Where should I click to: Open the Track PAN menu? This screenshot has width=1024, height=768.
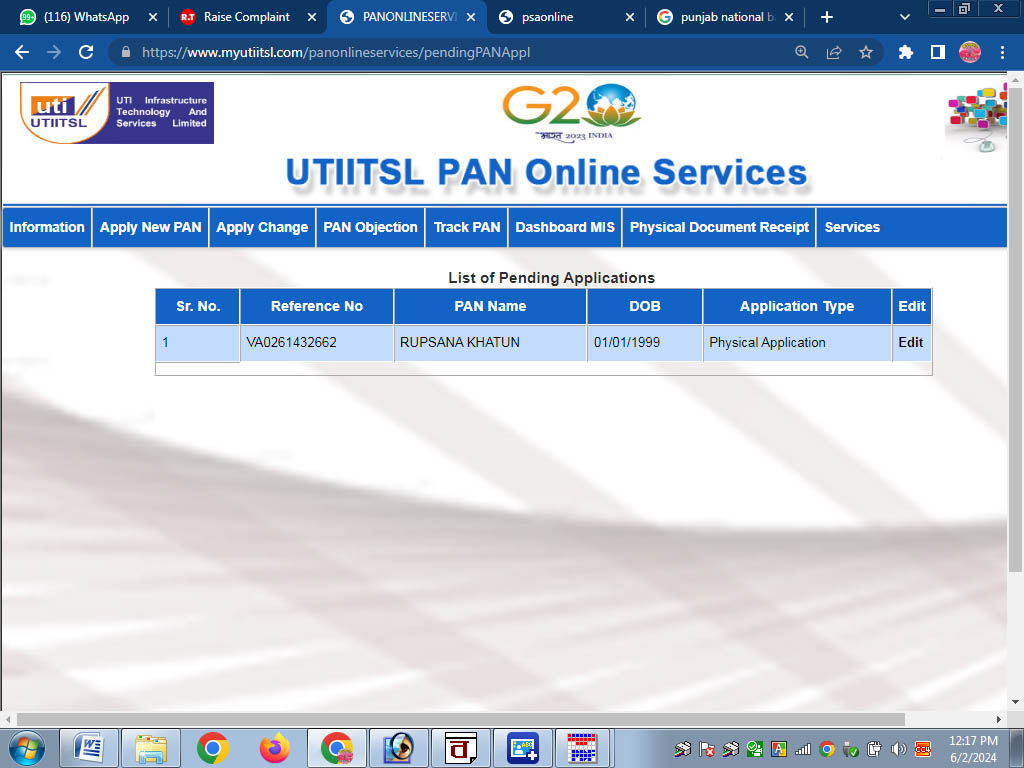pyautogui.click(x=466, y=227)
